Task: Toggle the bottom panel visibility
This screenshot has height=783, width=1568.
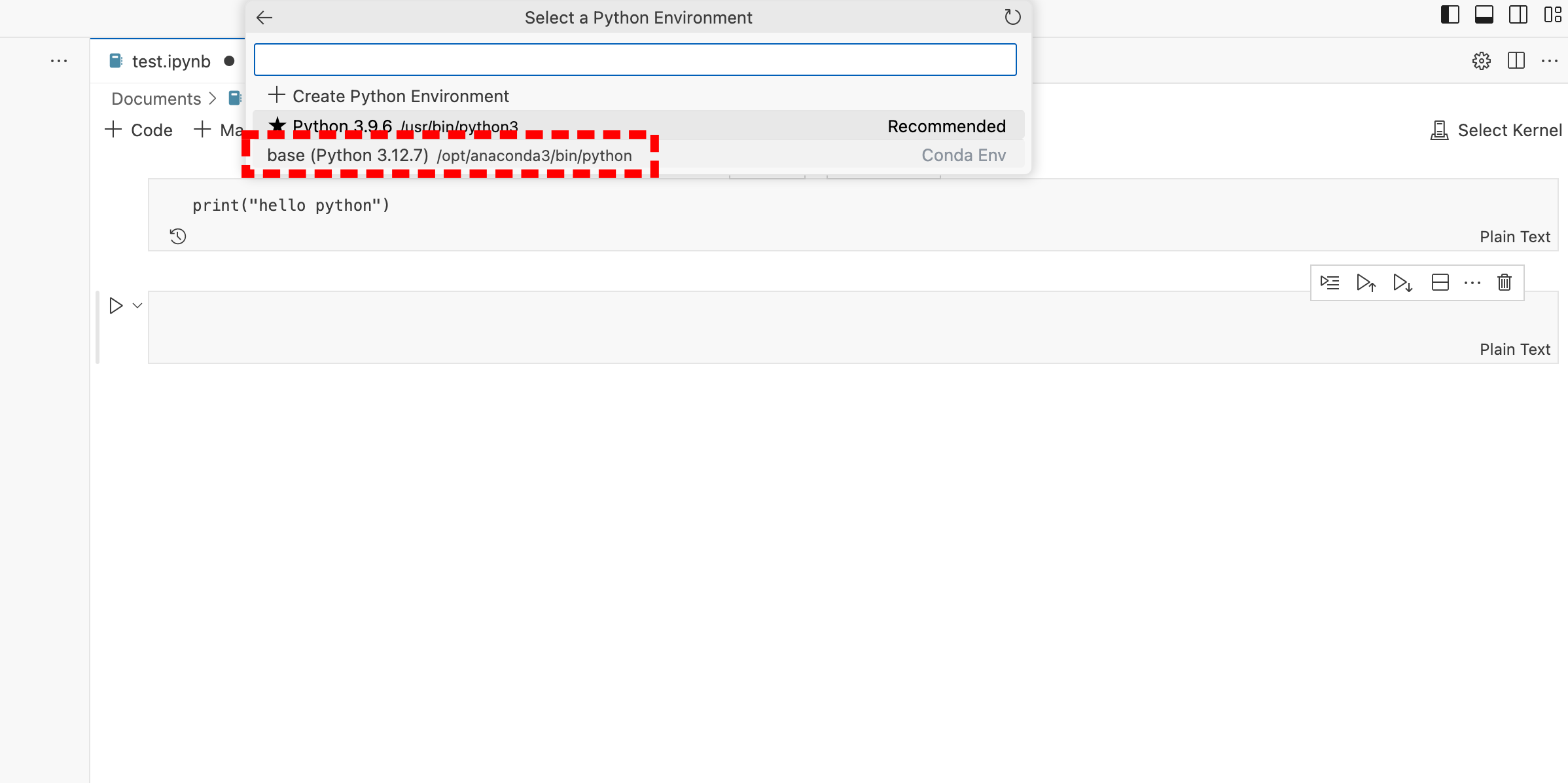Action: [x=1484, y=14]
